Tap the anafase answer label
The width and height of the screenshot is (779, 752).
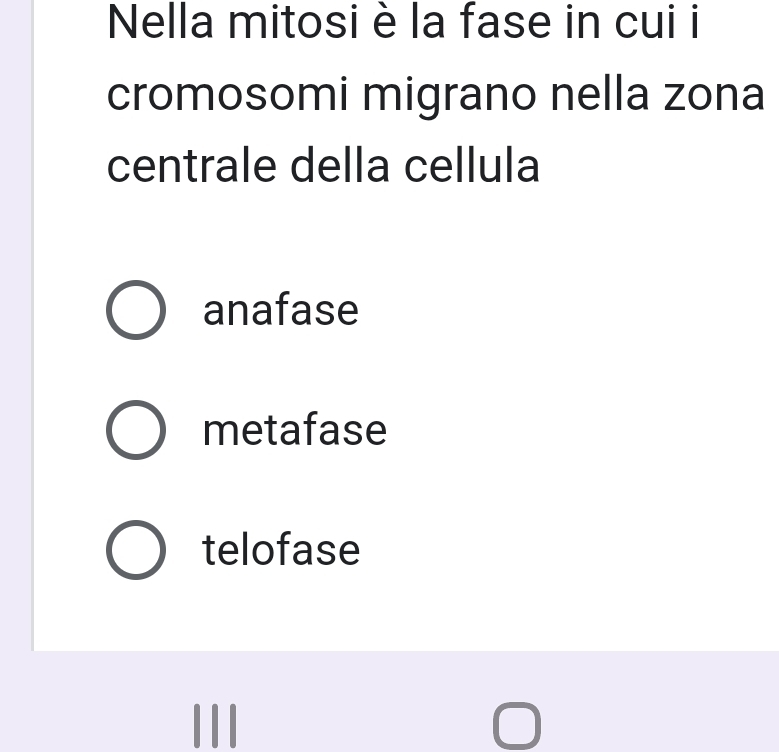280,310
